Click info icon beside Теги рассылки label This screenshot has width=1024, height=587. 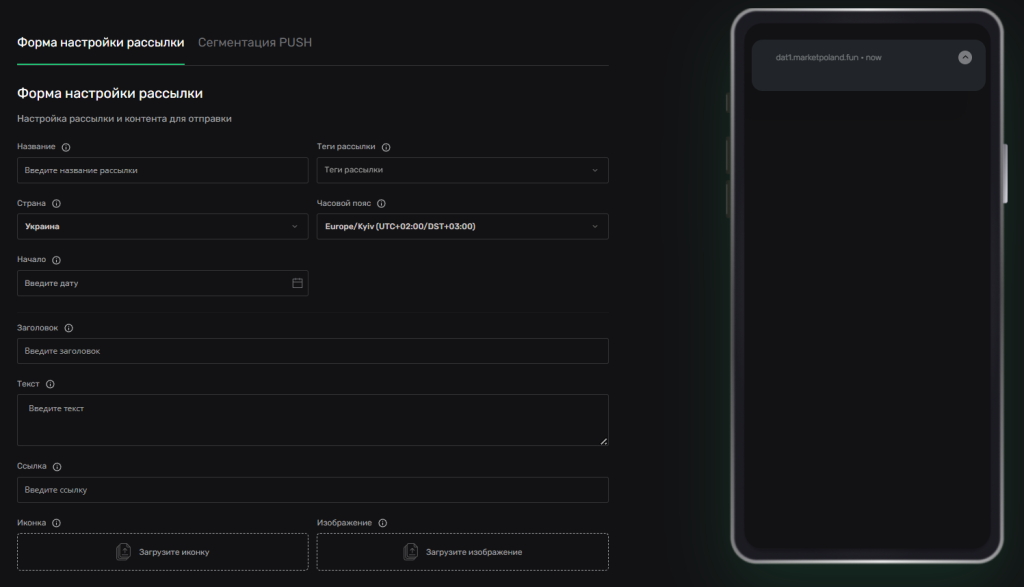coord(386,147)
